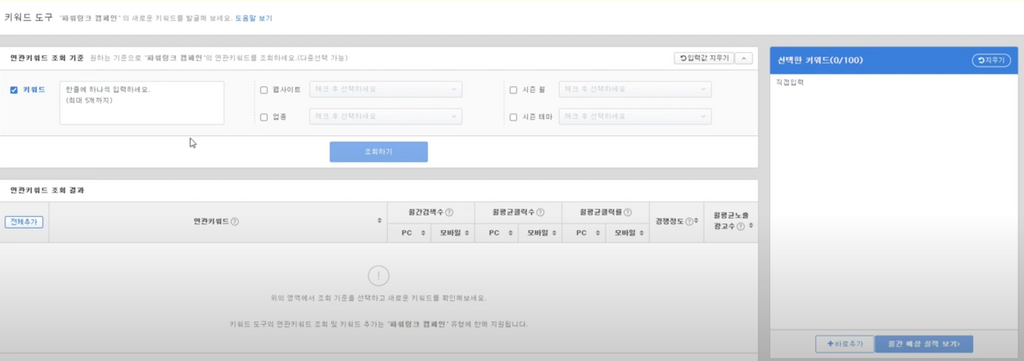This screenshot has width=1024, height=361.
Task: Show help tooltip for 월간검색수
Action: pyautogui.click(x=449, y=212)
